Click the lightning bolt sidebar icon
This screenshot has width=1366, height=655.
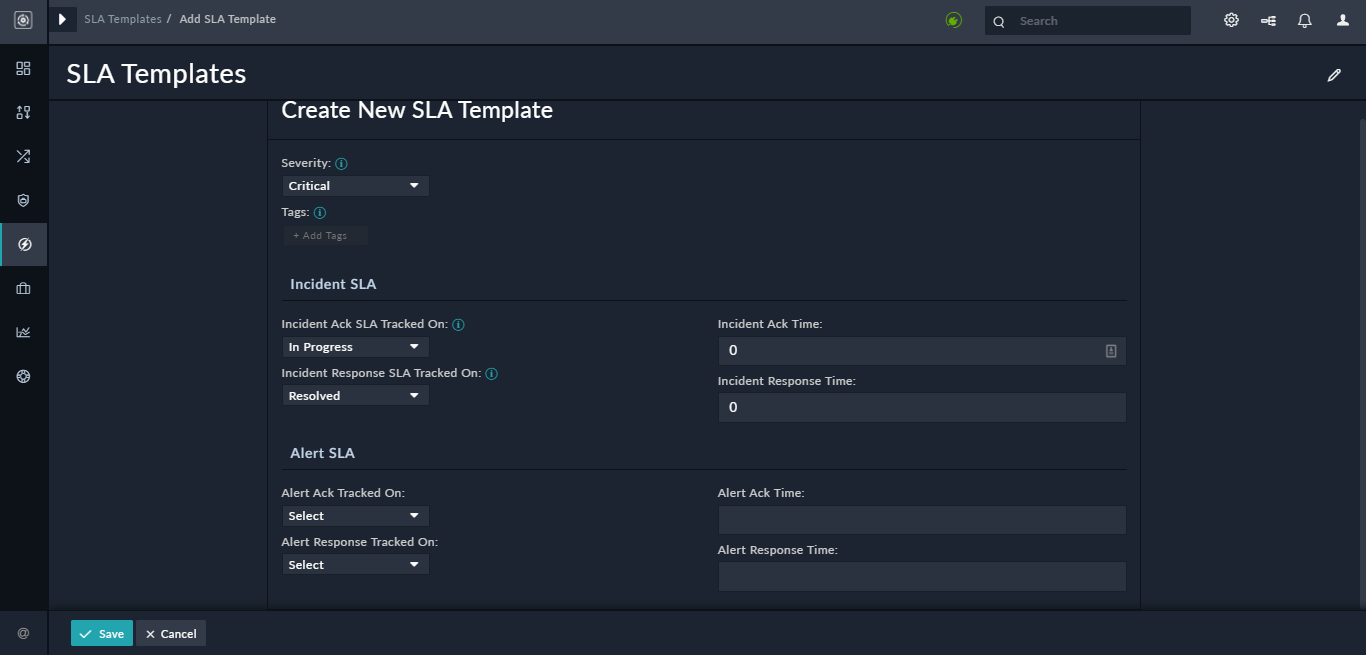point(23,244)
